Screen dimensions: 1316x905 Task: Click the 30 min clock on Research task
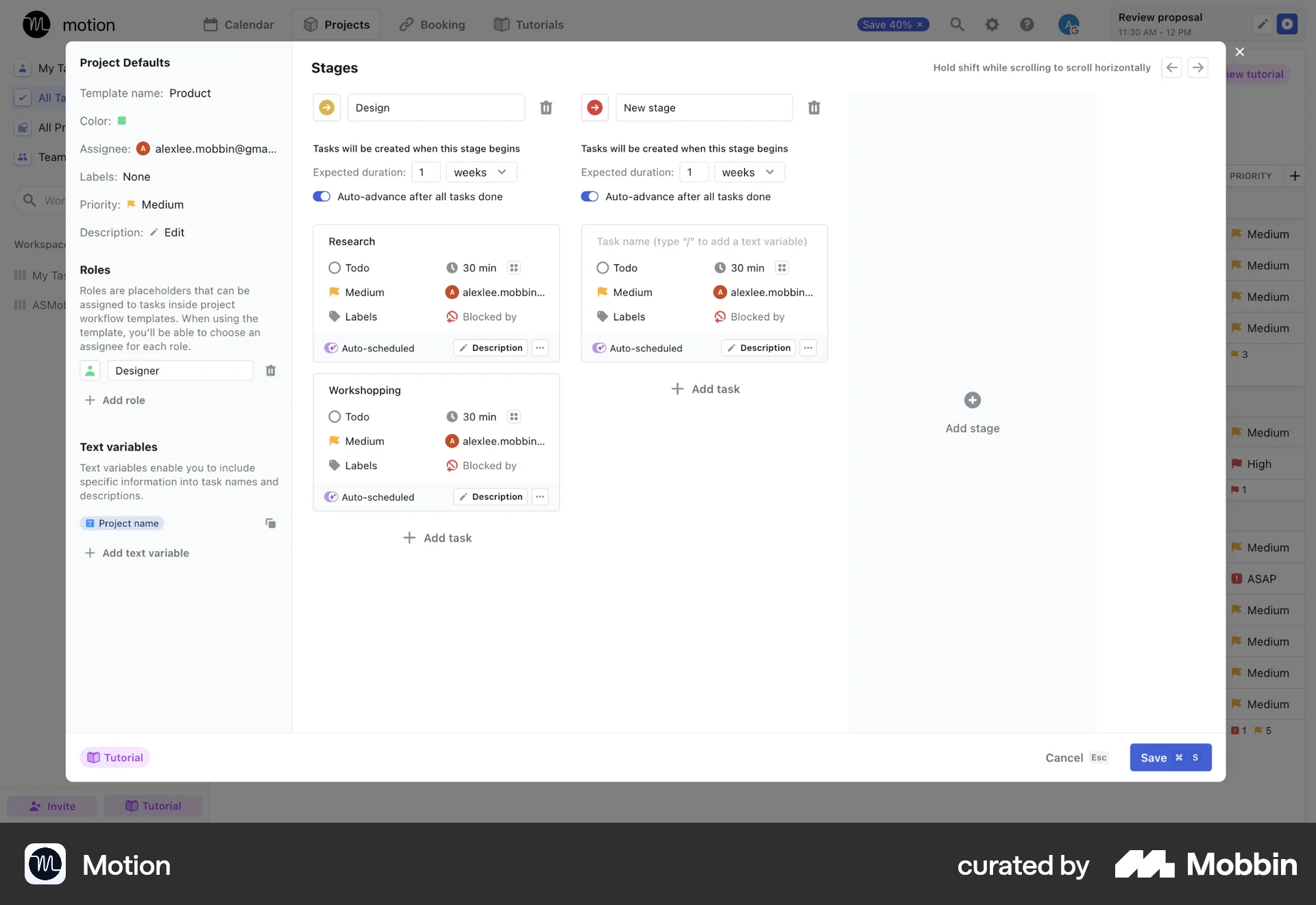coord(452,267)
